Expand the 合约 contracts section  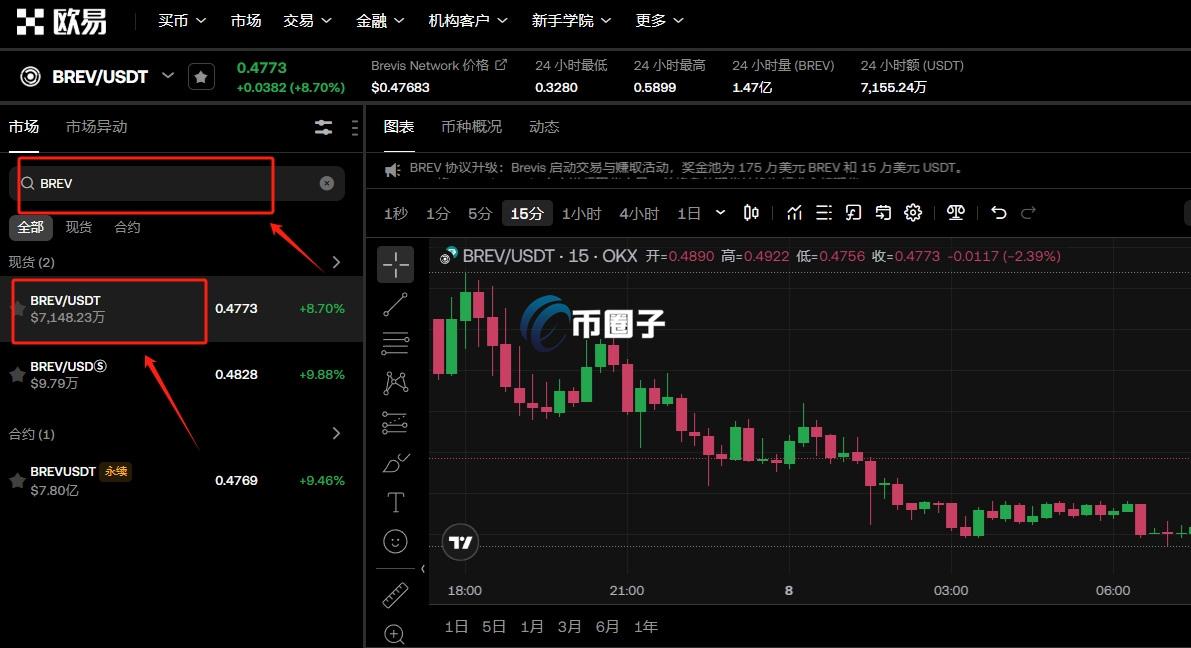(x=336, y=433)
